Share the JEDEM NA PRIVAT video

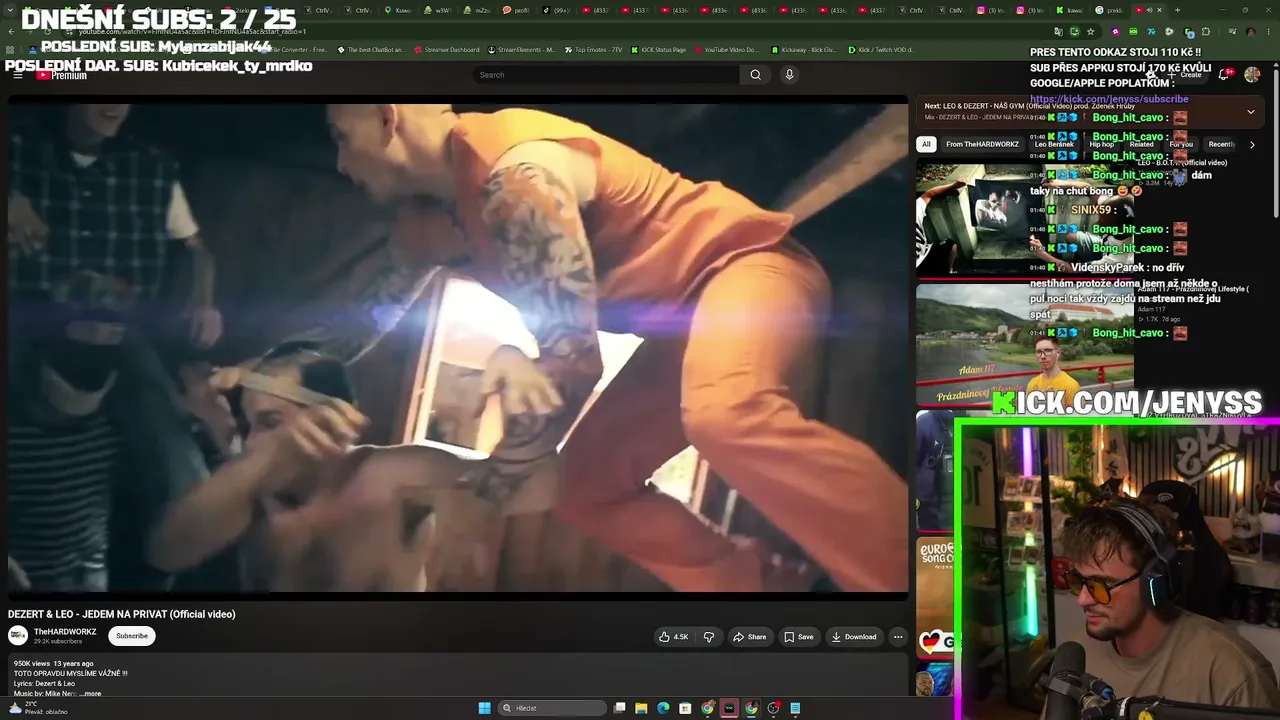749,637
